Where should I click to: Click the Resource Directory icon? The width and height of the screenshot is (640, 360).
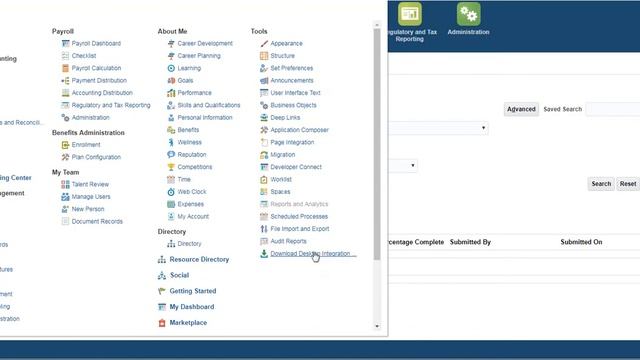tap(162, 260)
